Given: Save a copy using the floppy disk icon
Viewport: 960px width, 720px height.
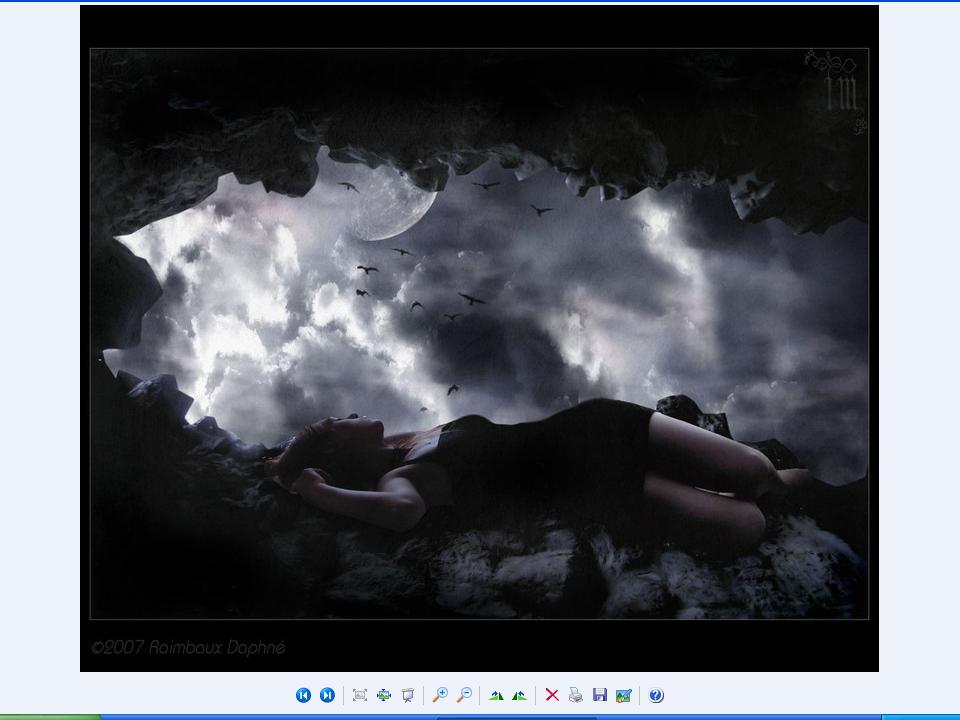Looking at the screenshot, I should tap(600, 694).
